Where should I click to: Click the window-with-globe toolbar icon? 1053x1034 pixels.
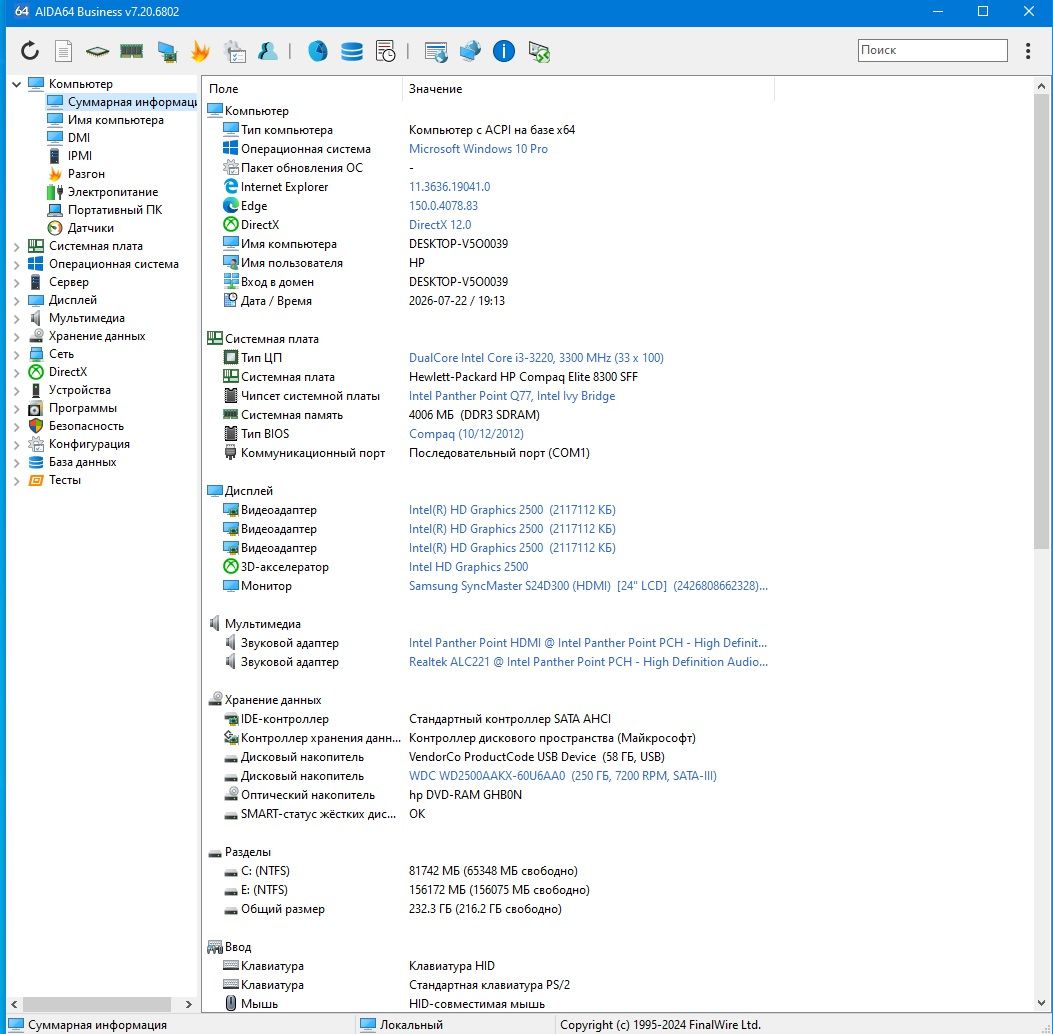(x=436, y=52)
